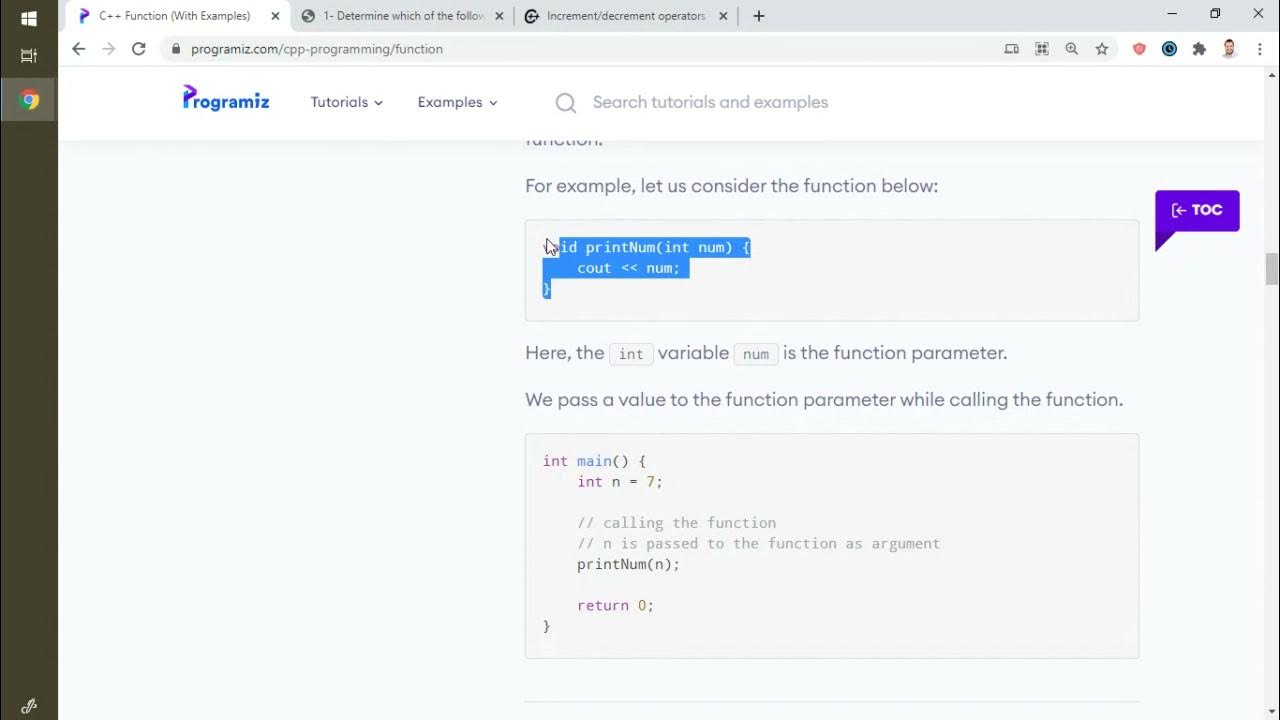1280x720 pixels.
Task: Click the zoom magnifier in address bar
Action: click(x=1072, y=49)
